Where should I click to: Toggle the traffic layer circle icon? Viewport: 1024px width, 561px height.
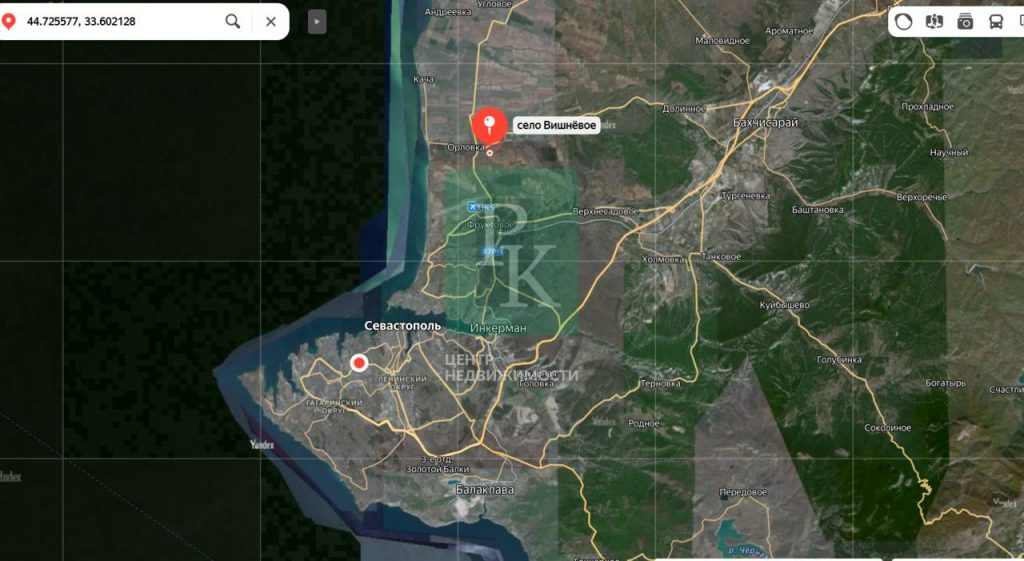[904, 21]
